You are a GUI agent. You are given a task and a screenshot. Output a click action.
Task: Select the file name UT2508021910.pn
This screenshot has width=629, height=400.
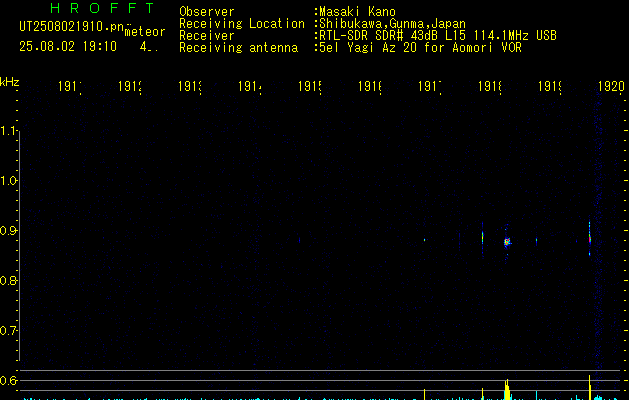(72, 27)
